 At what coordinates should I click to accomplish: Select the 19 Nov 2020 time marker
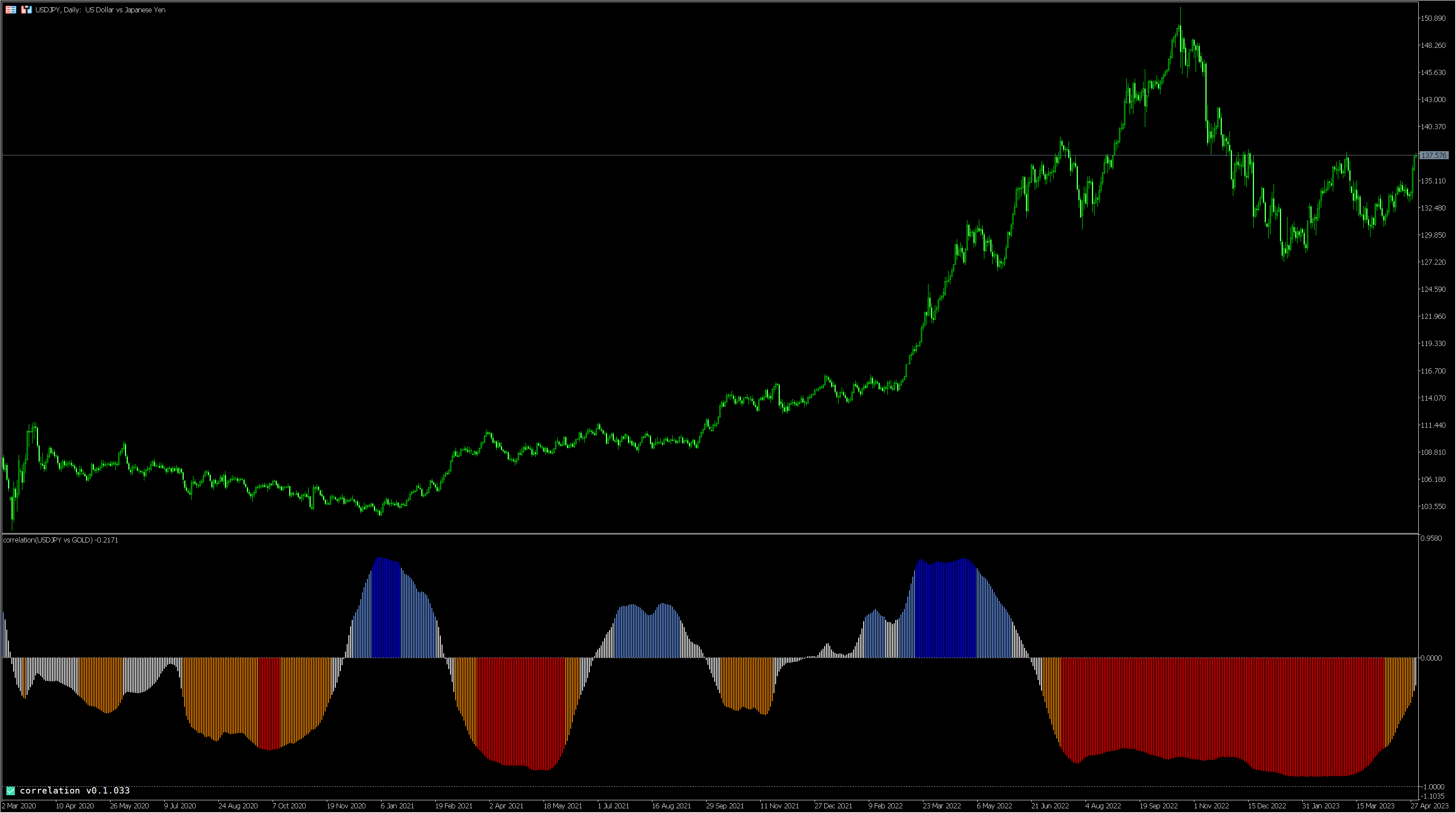(346, 806)
